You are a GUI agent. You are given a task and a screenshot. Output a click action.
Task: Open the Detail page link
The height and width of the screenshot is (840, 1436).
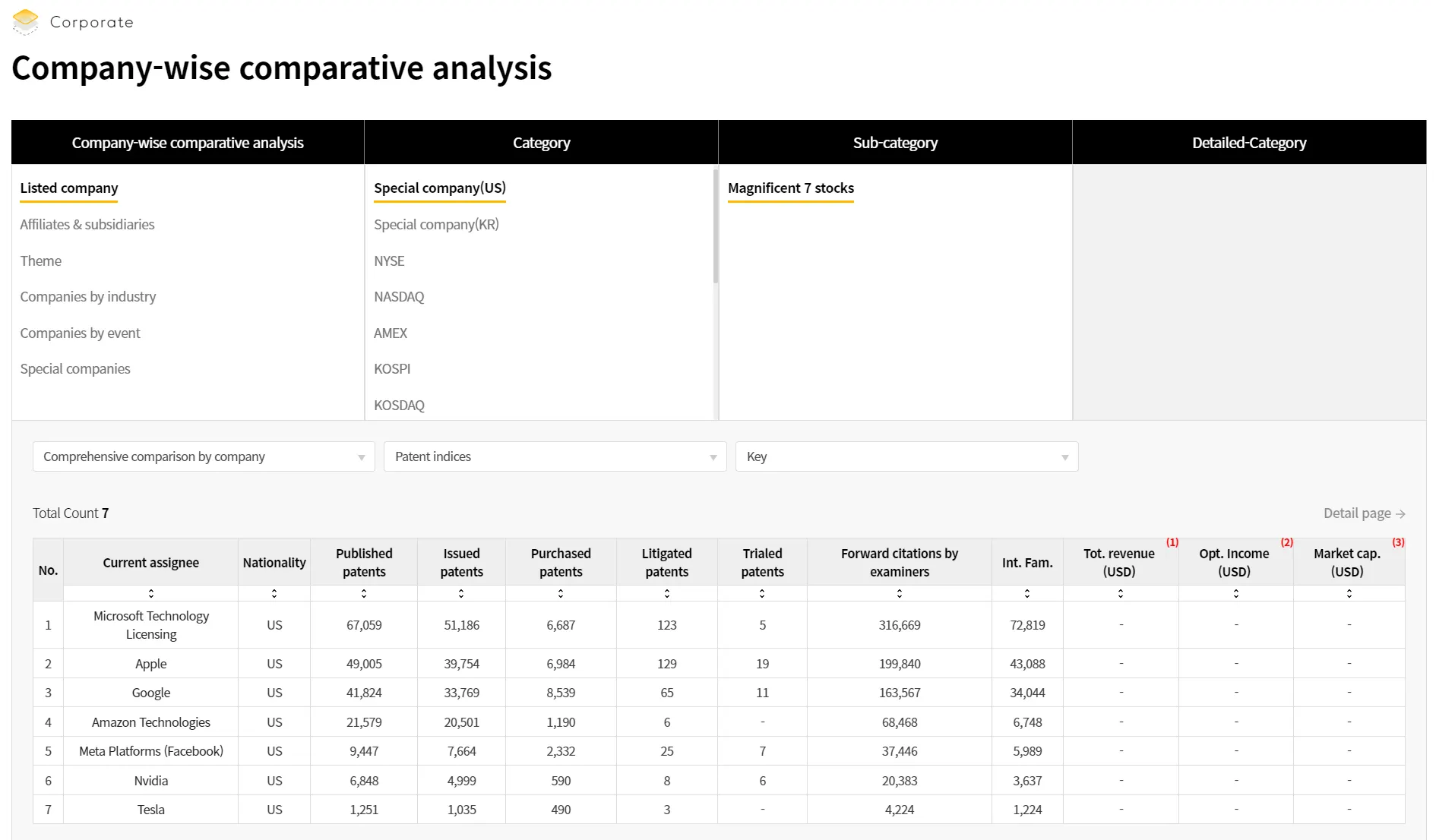pyautogui.click(x=1365, y=513)
